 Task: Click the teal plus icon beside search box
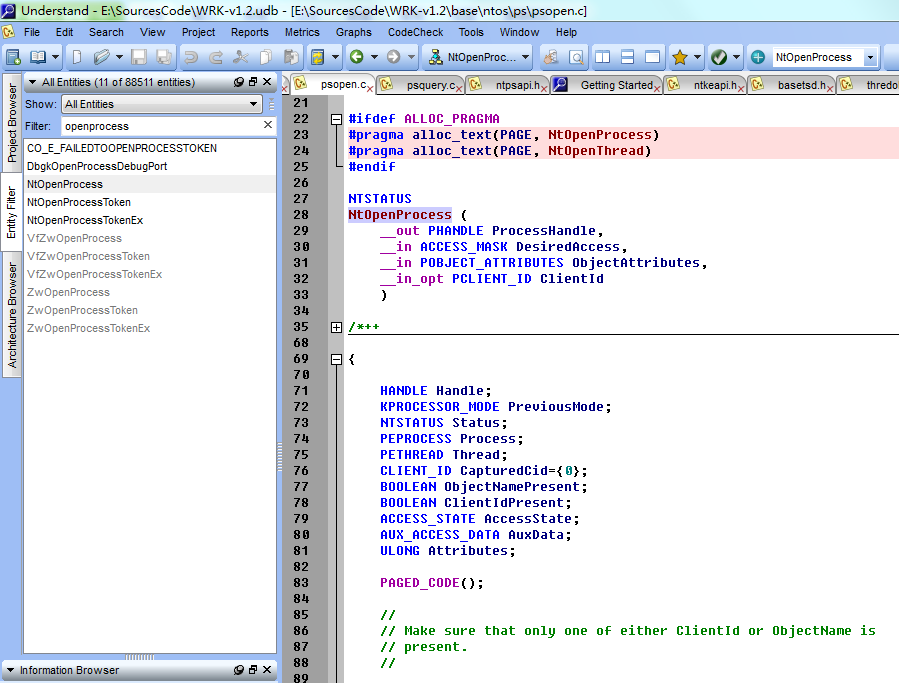(x=758, y=57)
